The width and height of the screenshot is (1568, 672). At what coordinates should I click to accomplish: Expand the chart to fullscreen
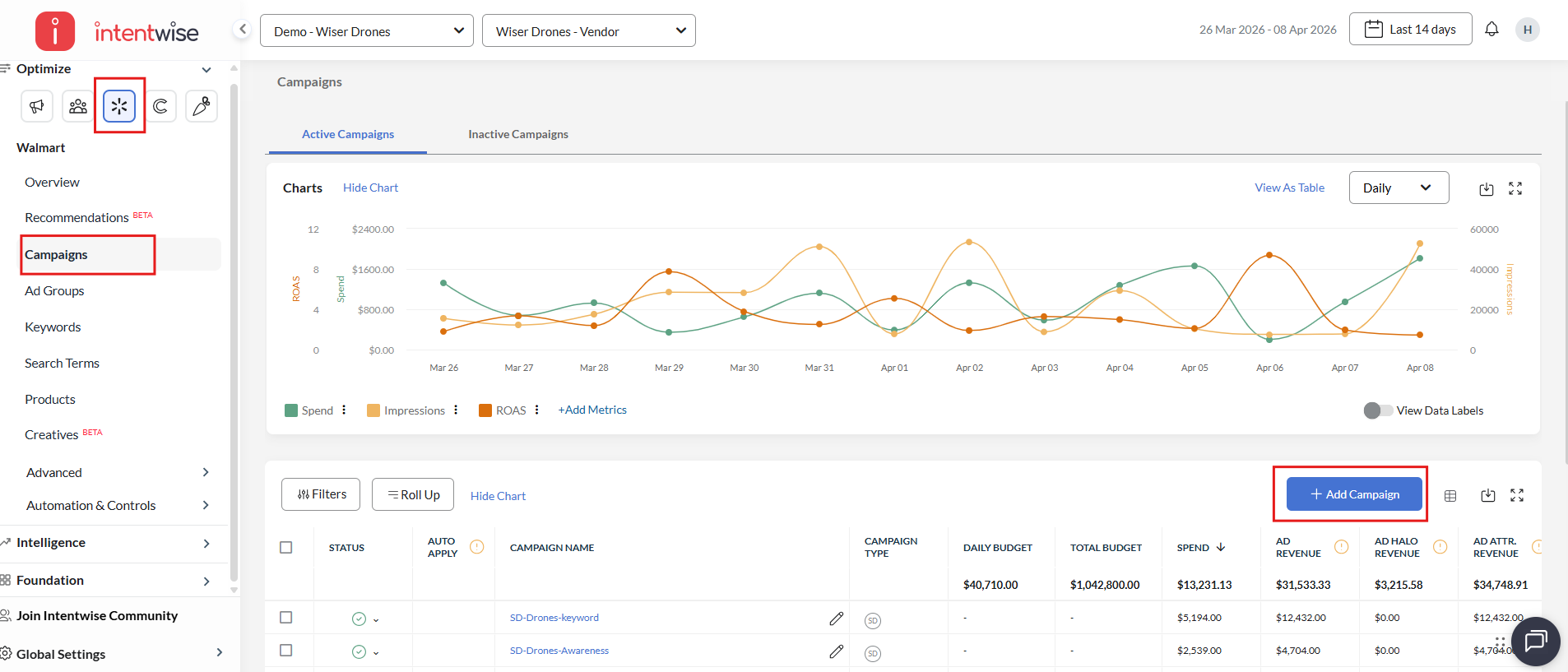pos(1515,189)
